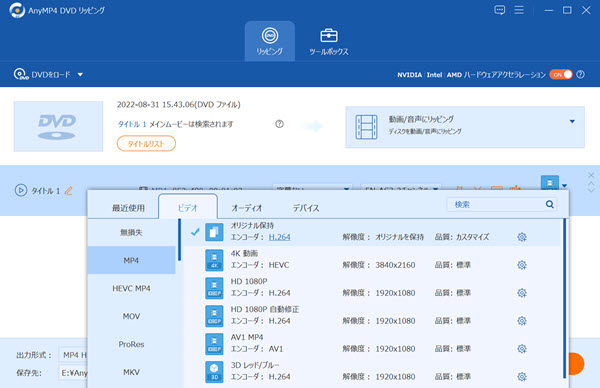Image resolution: width=600 pixels, height=388 pixels.
Task: Click the DVDをロード button
Action: pyautogui.click(x=42, y=74)
